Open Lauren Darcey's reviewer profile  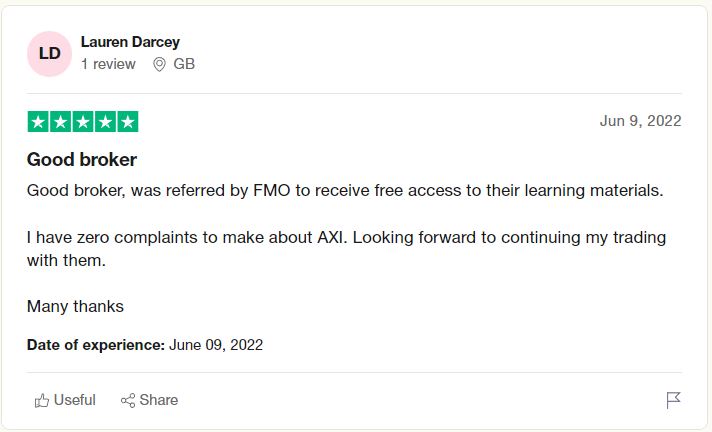coord(130,42)
